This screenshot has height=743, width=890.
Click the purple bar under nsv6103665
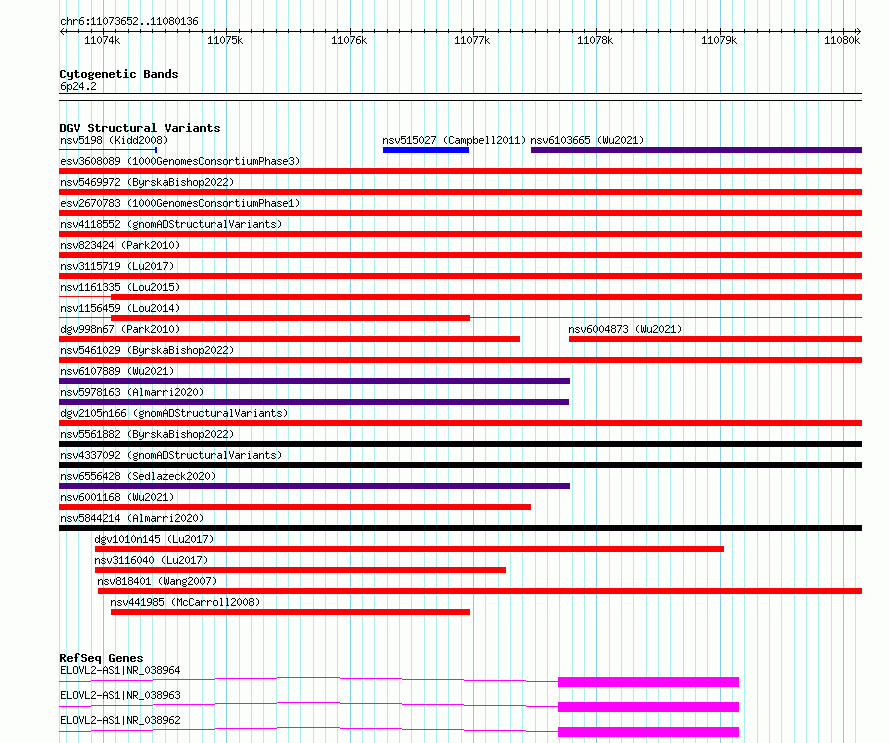(x=696, y=150)
